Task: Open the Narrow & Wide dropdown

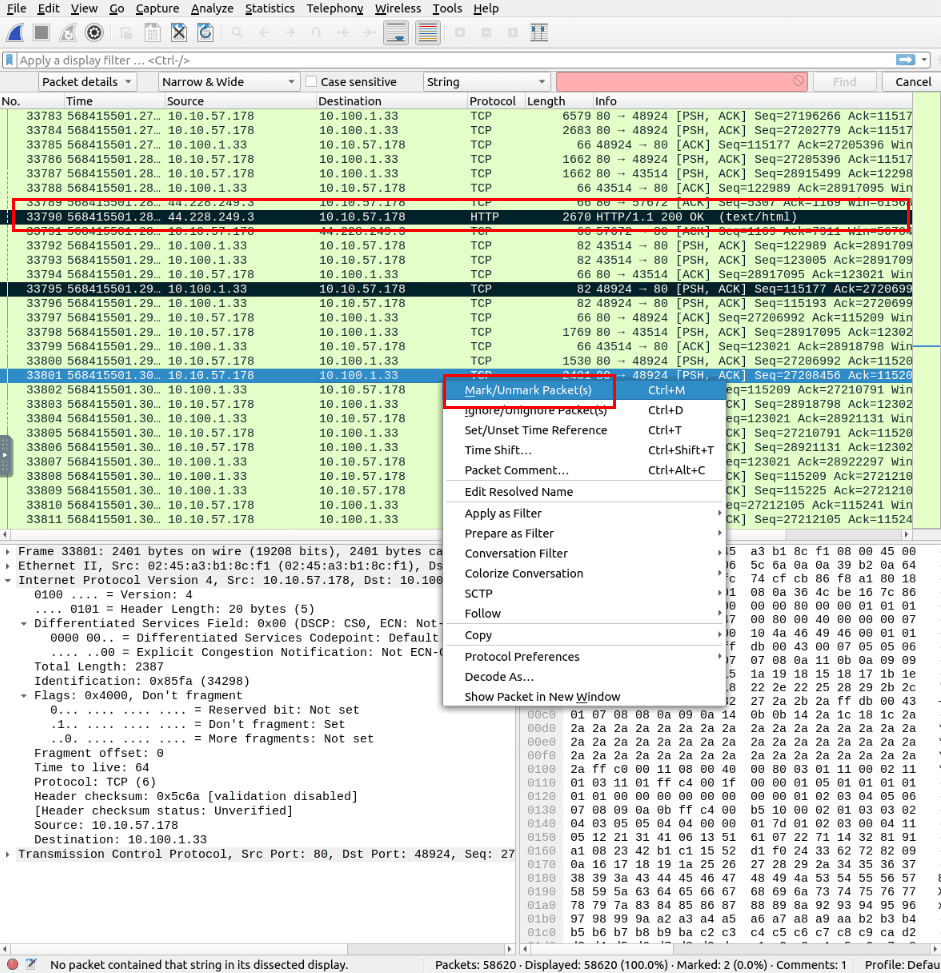Action: pyautogui.click(x=229, y=82)
